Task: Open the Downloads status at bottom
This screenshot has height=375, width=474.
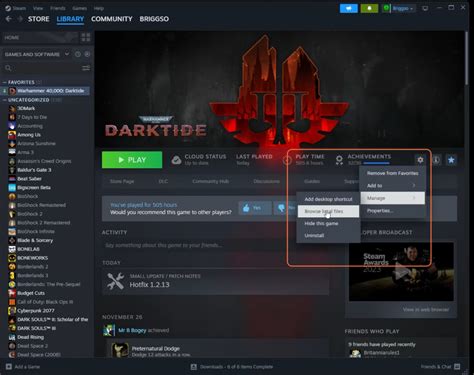Action: coord(232,367)
